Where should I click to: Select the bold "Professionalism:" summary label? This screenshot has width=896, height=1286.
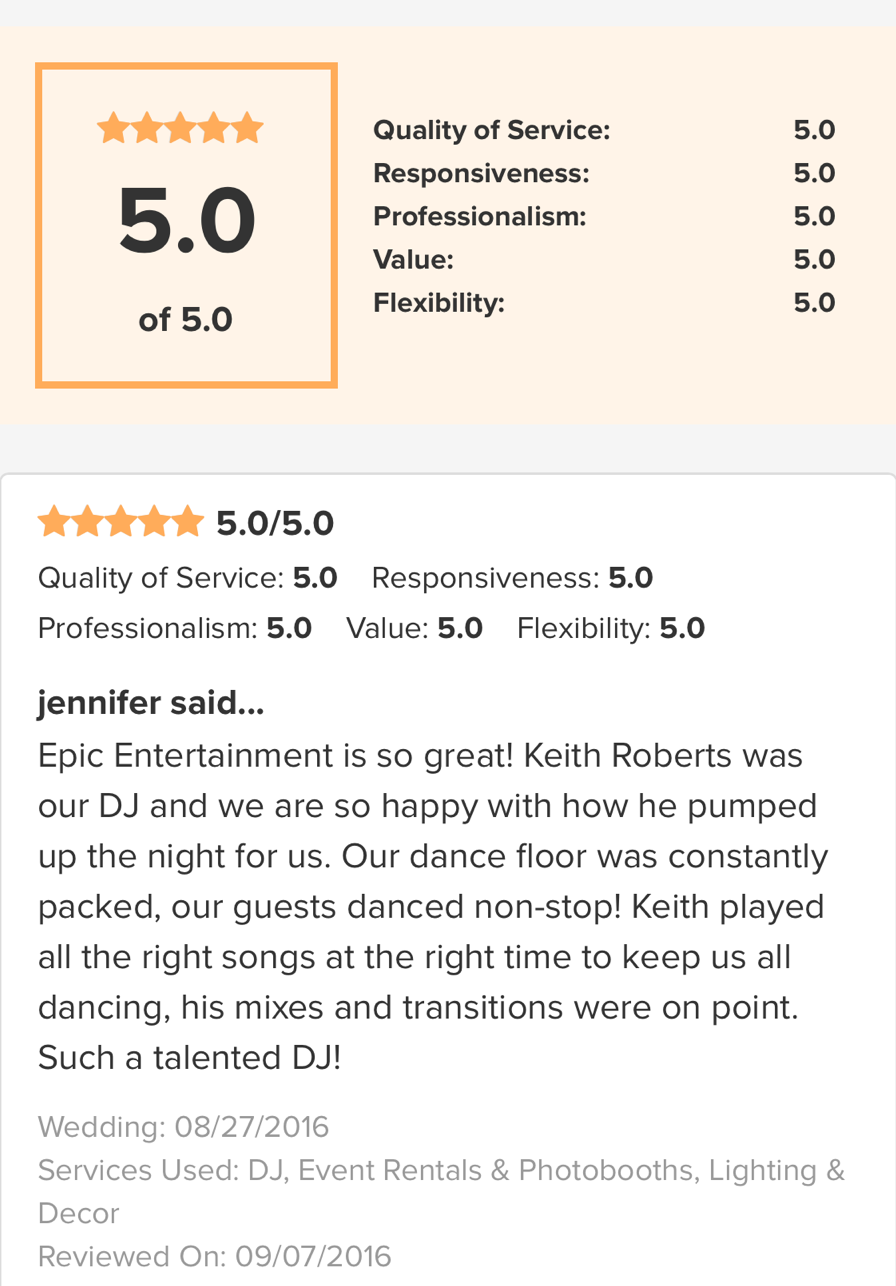coord(479,216)
